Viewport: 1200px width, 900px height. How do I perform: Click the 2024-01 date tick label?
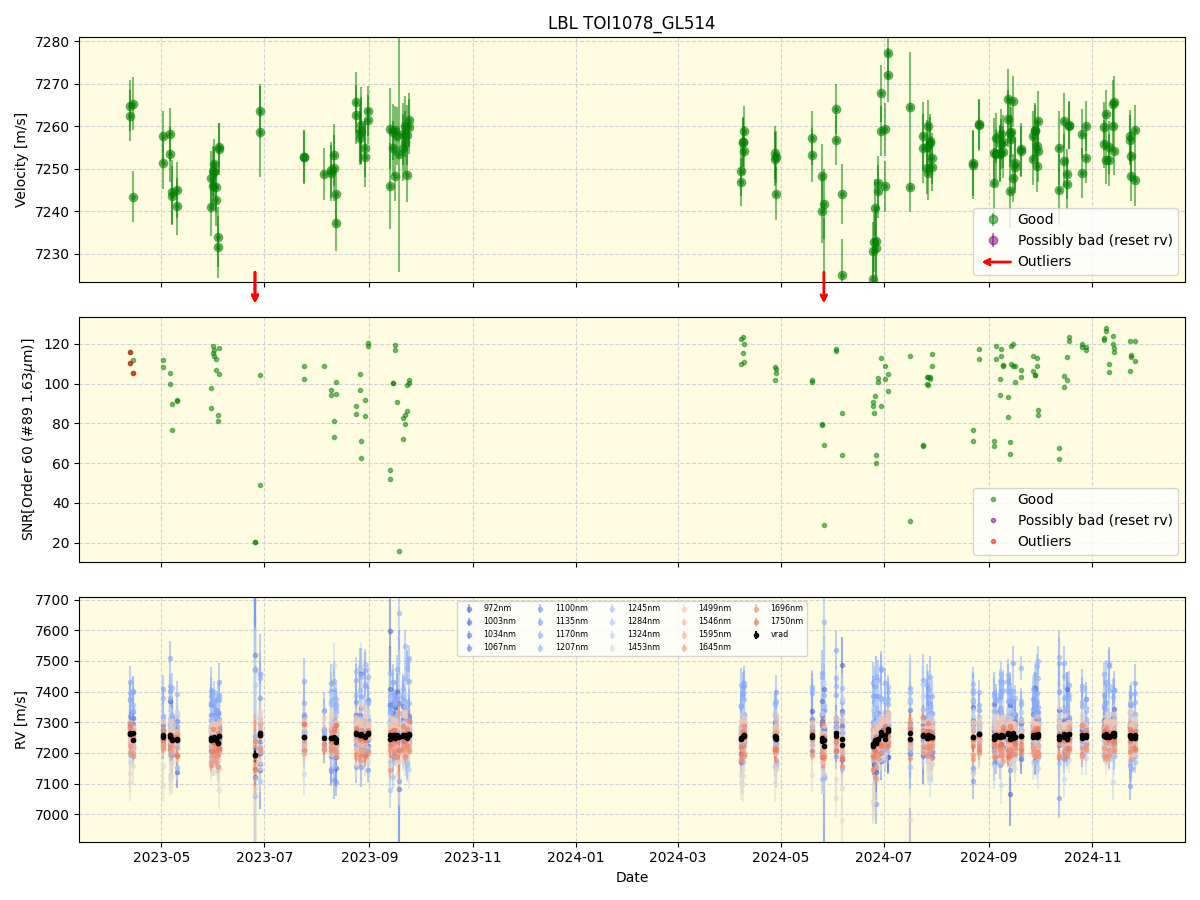[576, 857]
